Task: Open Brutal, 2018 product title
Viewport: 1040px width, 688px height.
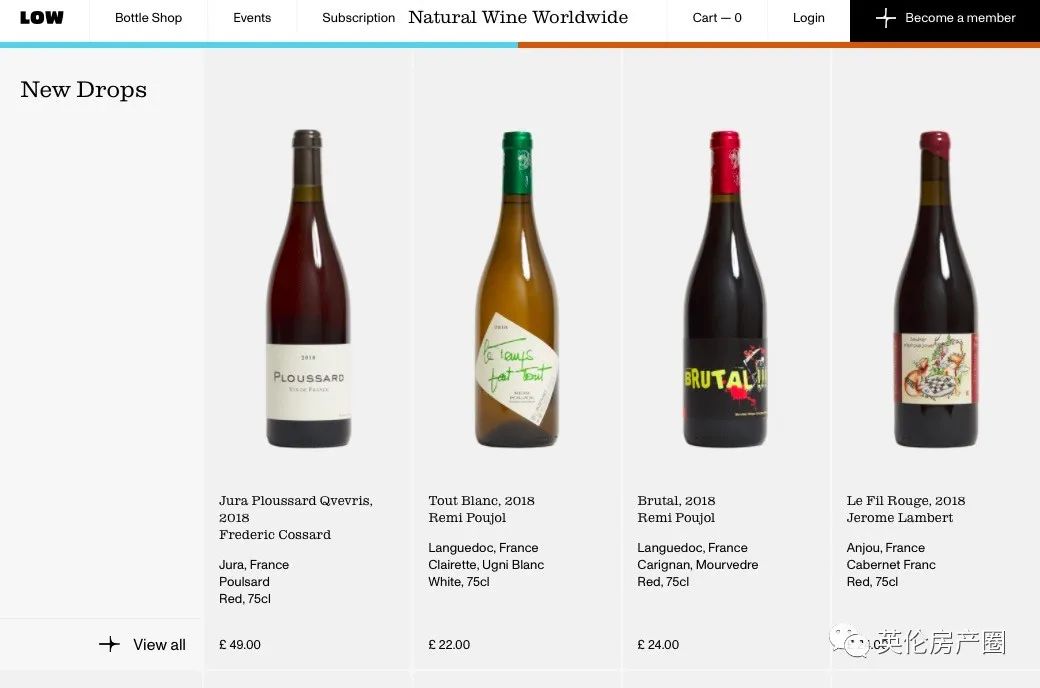Action: pyautogui.click(x=676, y=501)
